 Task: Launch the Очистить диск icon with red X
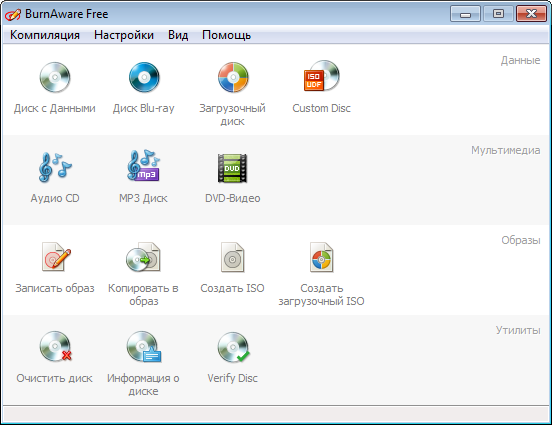(56, 346)
